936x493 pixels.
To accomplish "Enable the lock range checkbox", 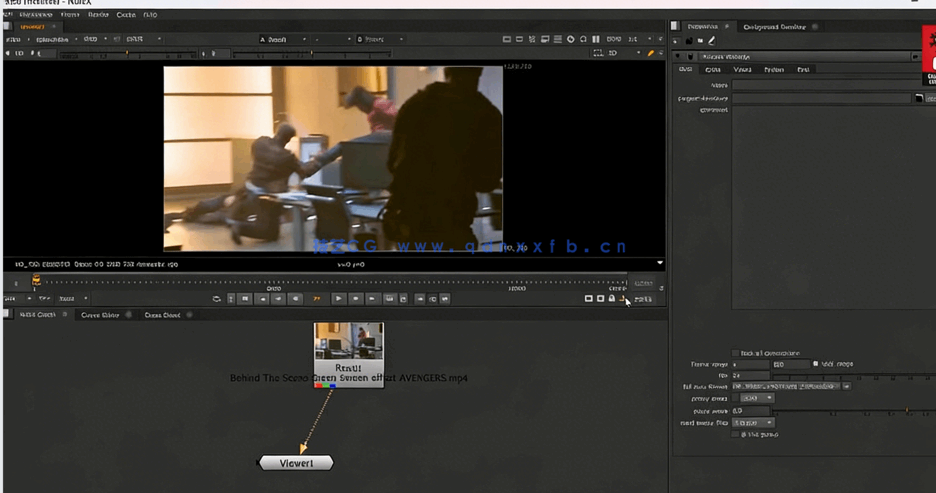I will point(816,364).
